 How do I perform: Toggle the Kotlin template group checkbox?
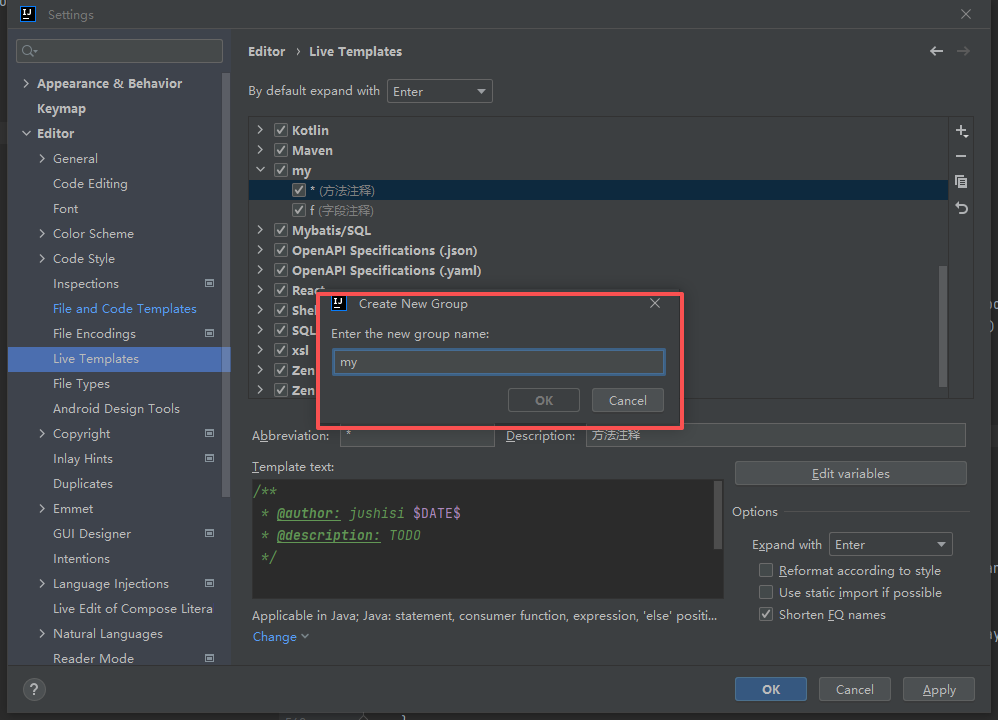[281, 130]
